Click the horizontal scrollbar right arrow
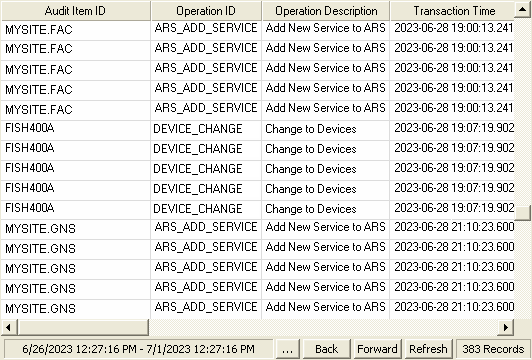Viewport: 532px width, 360px height. click(506, 327)
